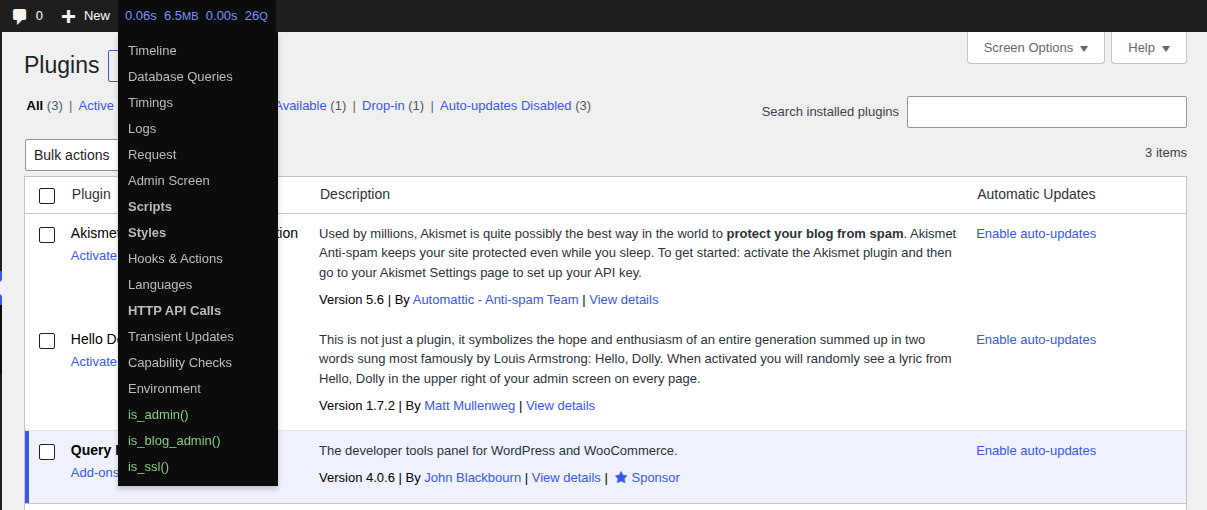The height and width of the screenshot is (510, 1207).
Task: Open Matt Mullenweg author link
Action: click(469, 406)
